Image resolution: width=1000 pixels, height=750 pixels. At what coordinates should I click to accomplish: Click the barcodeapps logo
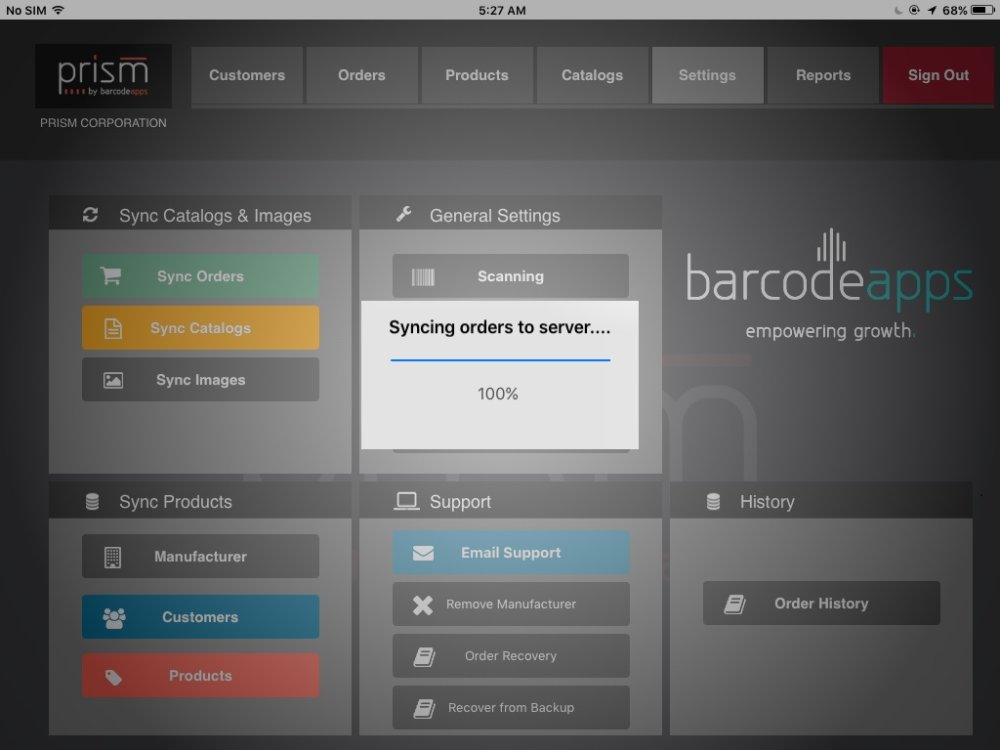(x=829, y=271)
